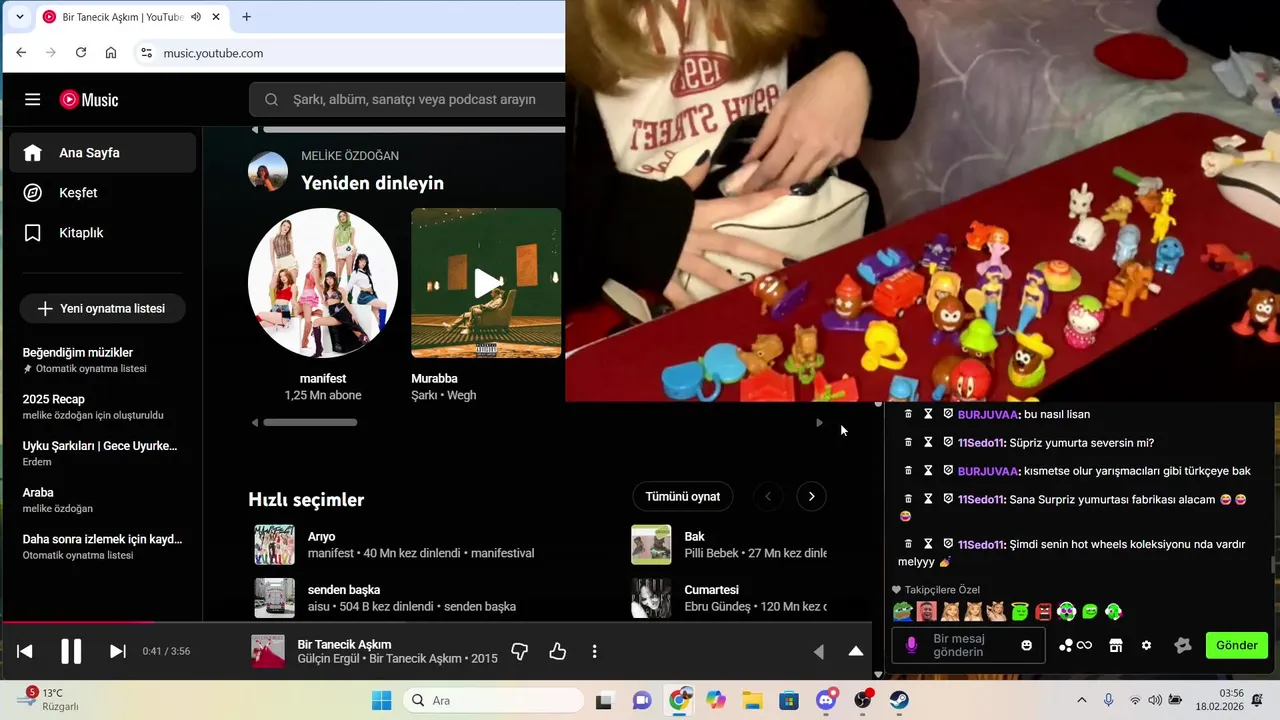This screenshot has height=720, width=1280.
Task: Open the Windows Start menu
Action: tap(382, 701)
